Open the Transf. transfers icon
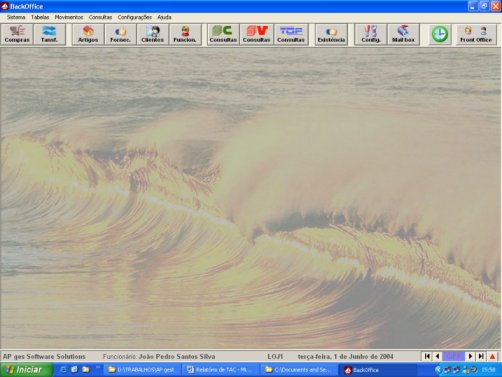502x377 pixels. click(x=49, y=34)
